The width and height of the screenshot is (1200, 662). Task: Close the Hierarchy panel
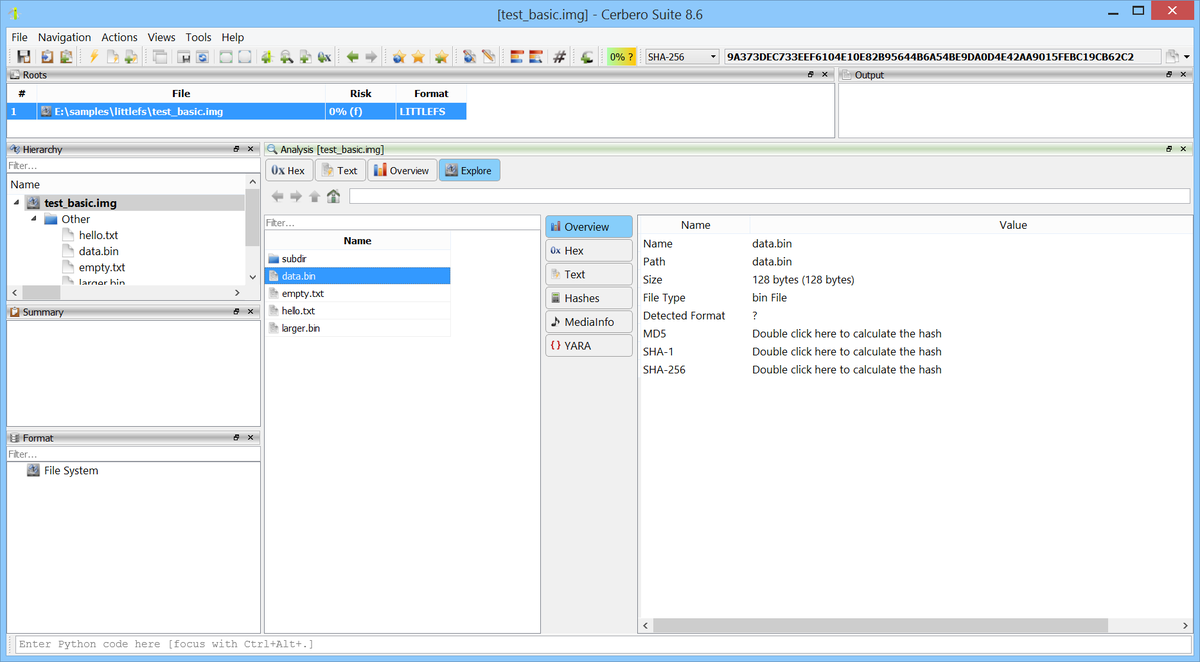251,149
